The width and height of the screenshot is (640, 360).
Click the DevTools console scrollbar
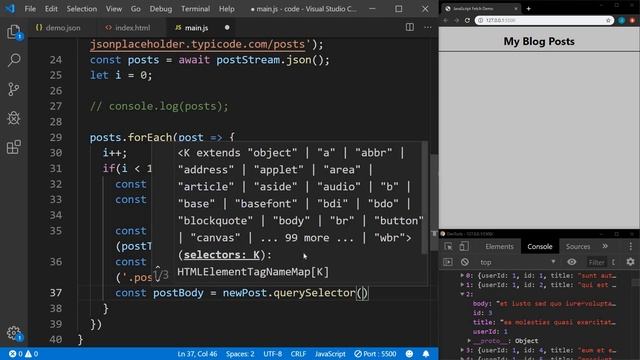click(x=636, y=282)
